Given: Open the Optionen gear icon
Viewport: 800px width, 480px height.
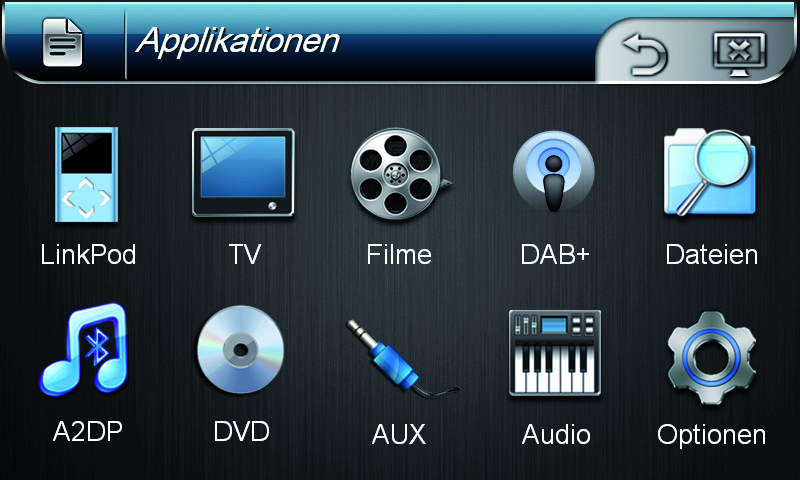Looking at the screenshot, I should pyautogui.click(x=711, y=357).
